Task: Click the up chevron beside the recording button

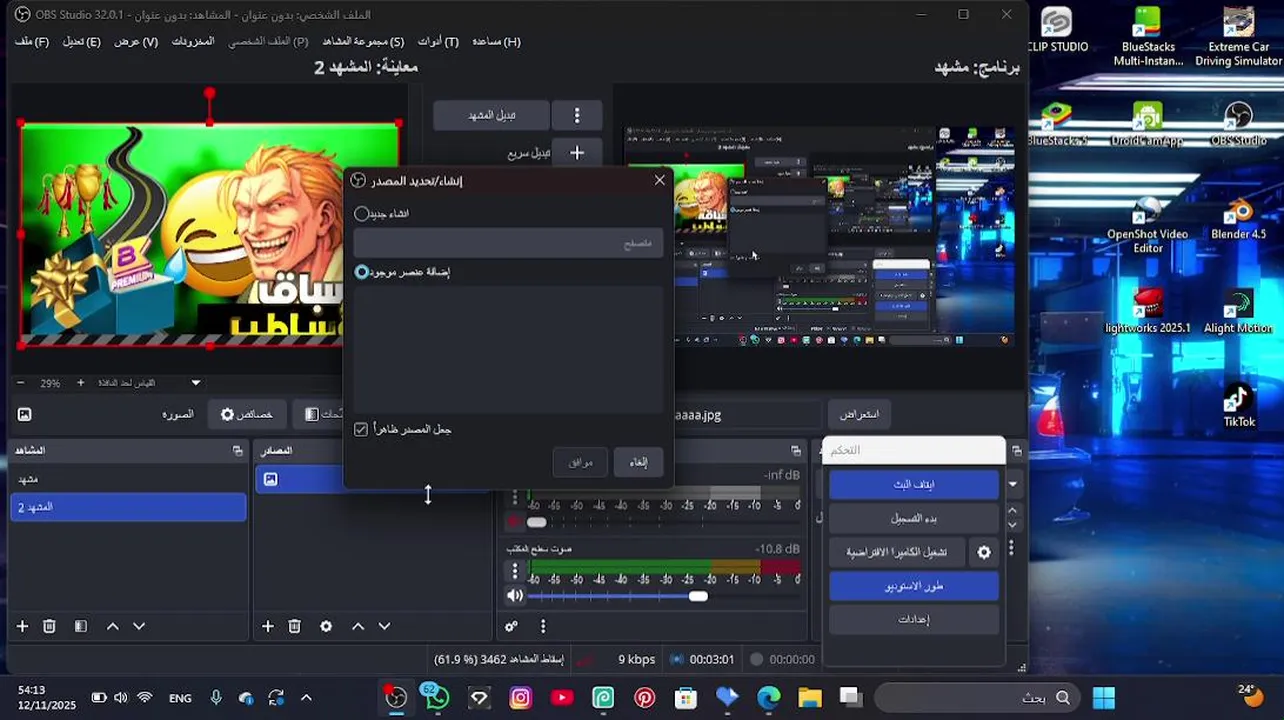Action: point(1012,511)
